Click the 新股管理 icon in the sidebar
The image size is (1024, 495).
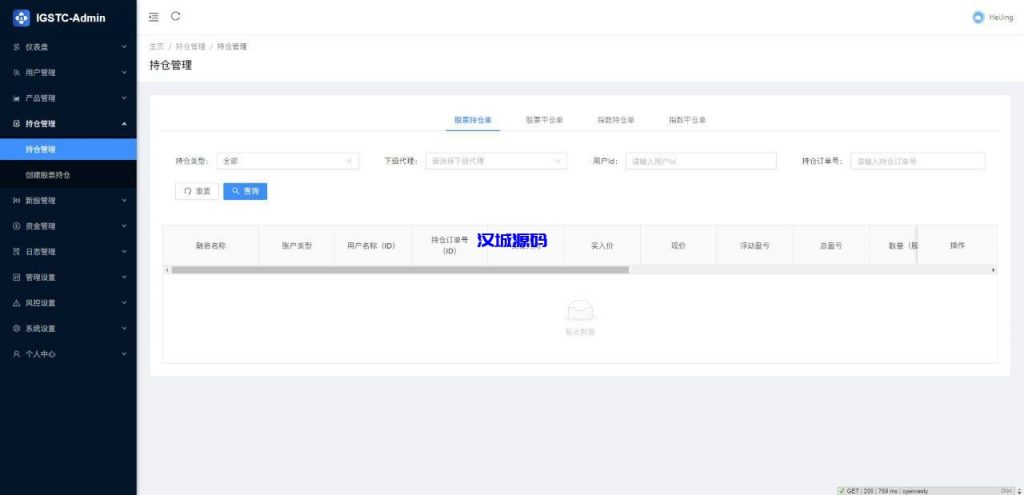[16, 200]
